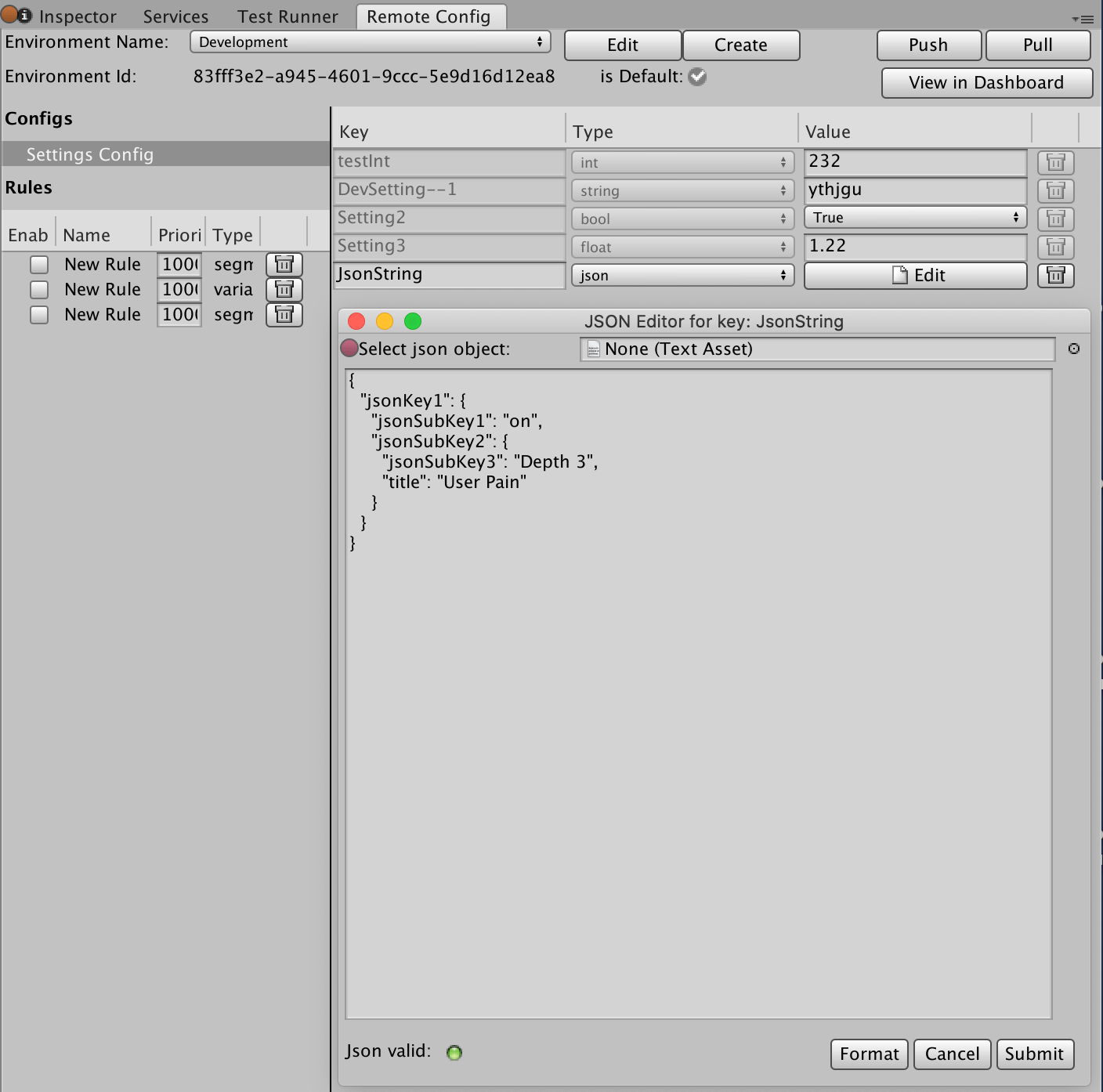Push the Remote Config changes
This screenshot has width=1103, height=1092.
tap(928, 45)
